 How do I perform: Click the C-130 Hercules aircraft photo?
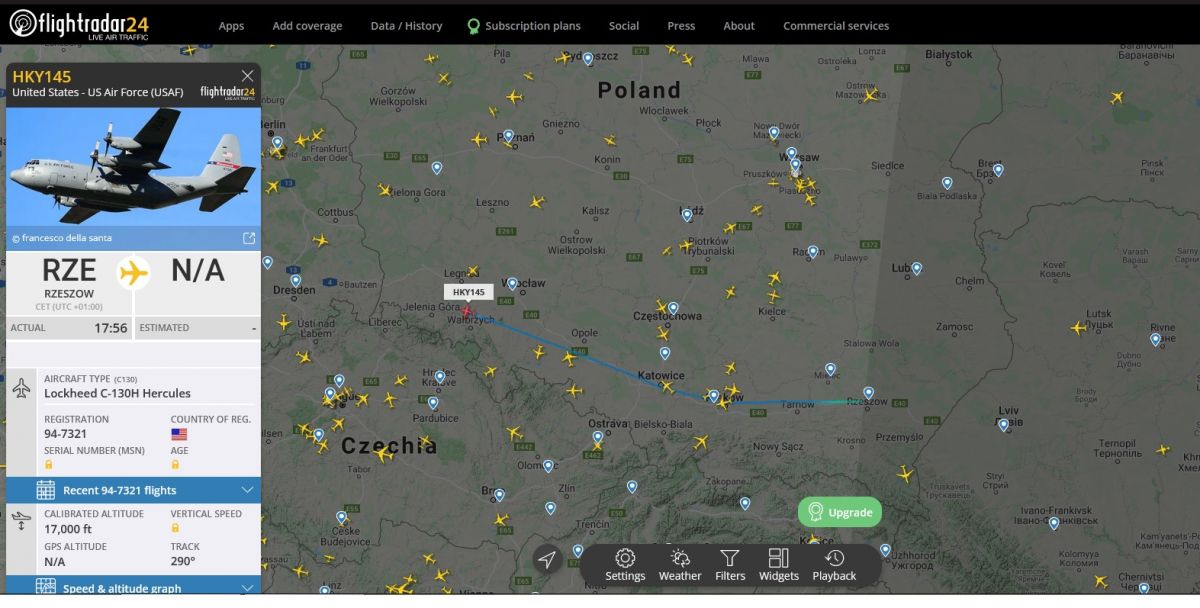tap(133, 167)
